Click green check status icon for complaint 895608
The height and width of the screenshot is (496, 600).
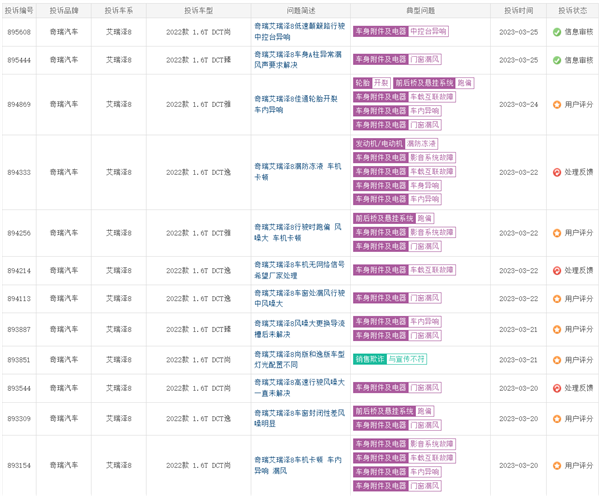click(x=557, y=32)
